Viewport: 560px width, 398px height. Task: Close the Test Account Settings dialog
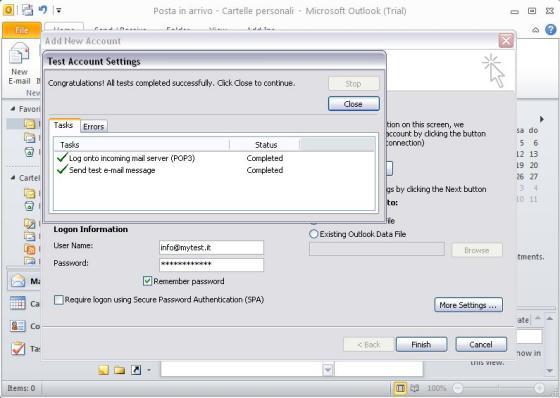353,104
